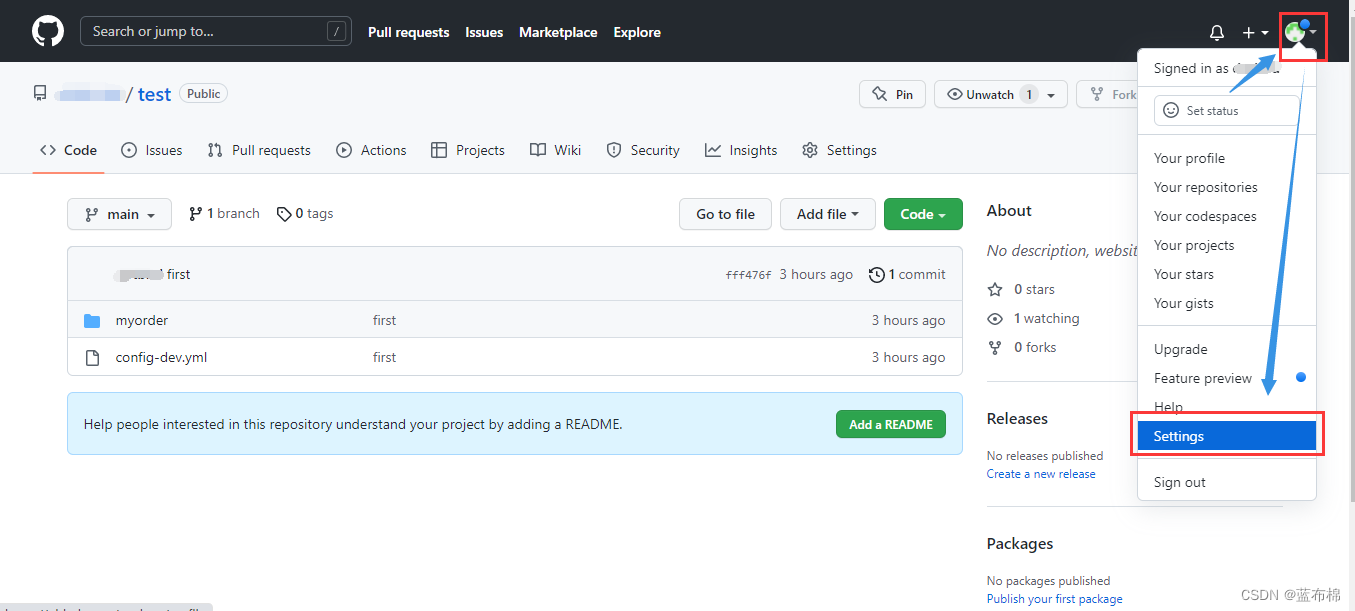This screenshot has height=611, width=1355.
Task: Click the Set status button
Action: tap(1227, 111)
